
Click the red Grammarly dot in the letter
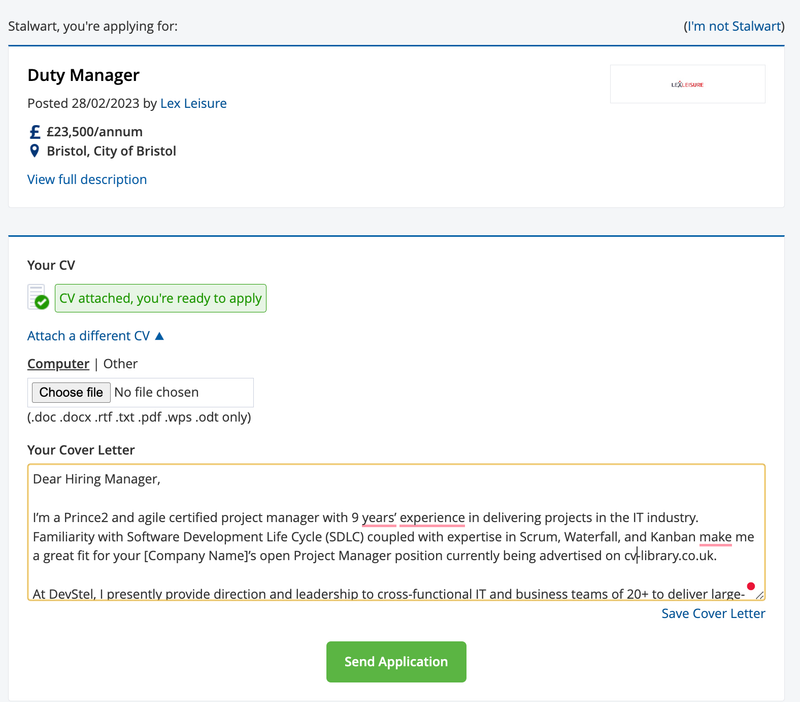[x=751, y=585]
